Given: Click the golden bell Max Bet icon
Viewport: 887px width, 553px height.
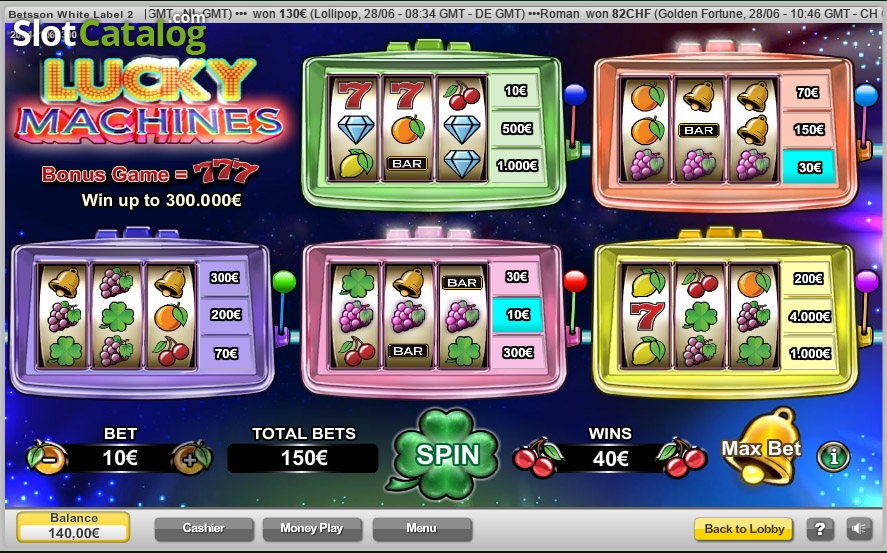Looking at the screenshot, I should click(x=761, y=447).
